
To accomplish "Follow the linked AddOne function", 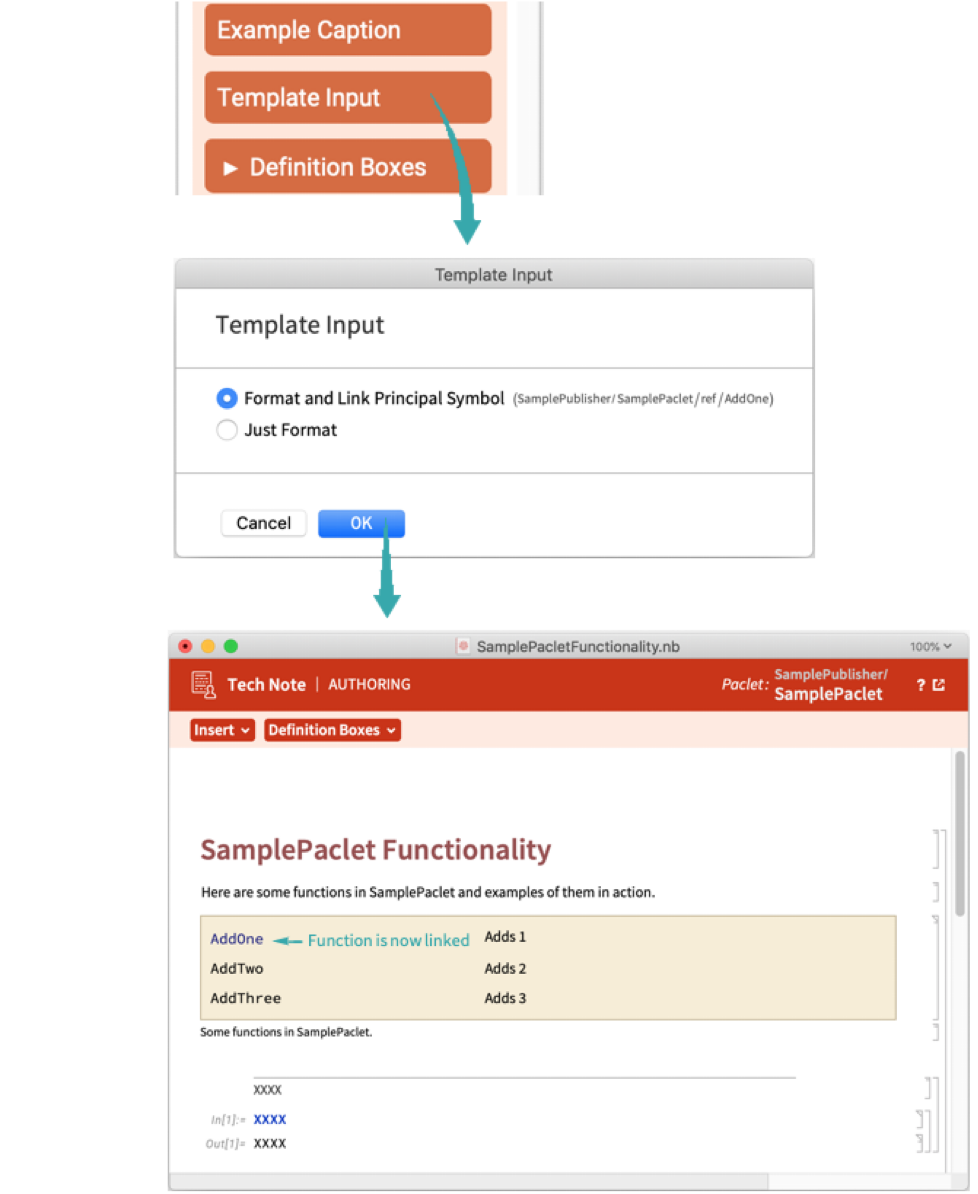I will 237,939.
